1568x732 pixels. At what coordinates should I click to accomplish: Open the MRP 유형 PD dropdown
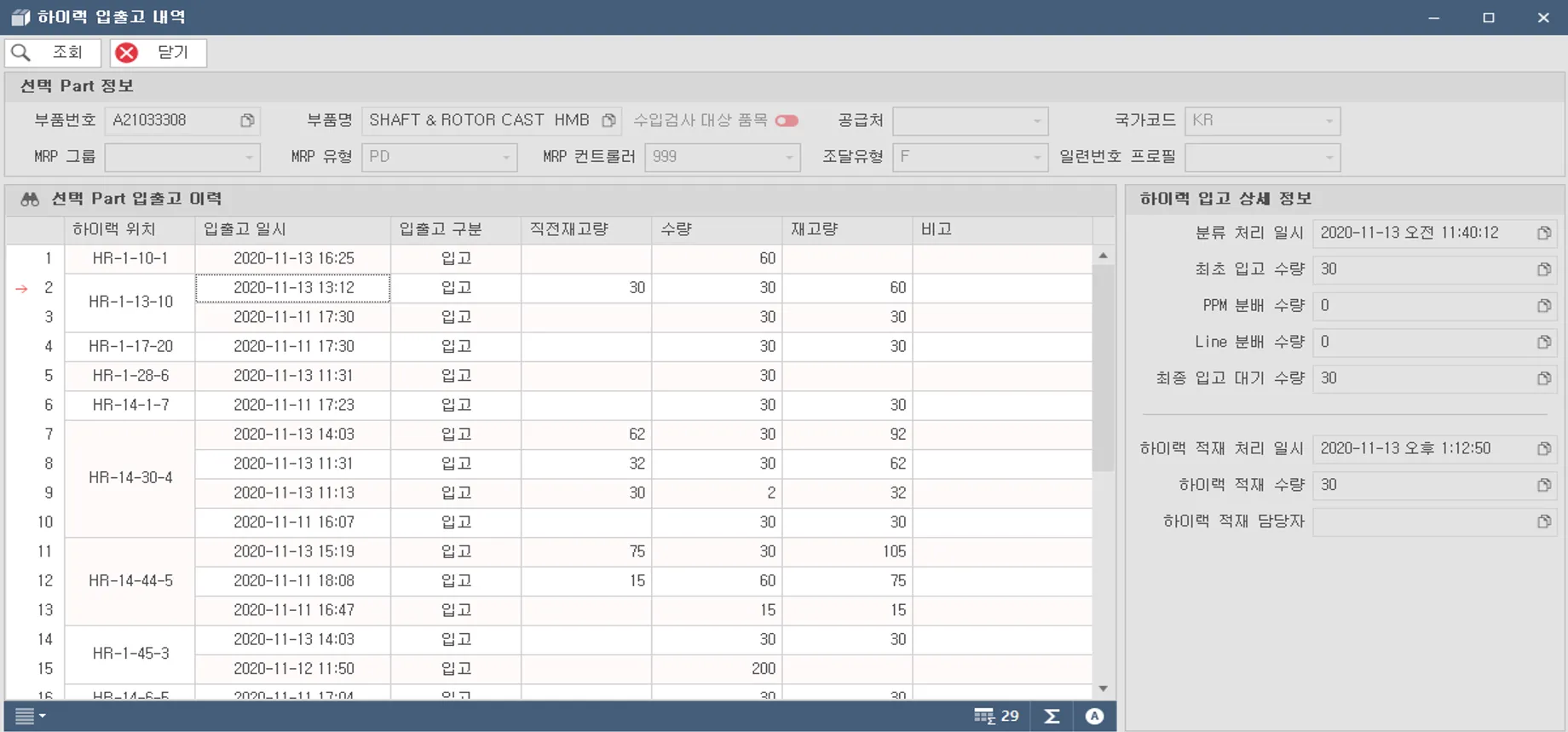coord(506,158)
